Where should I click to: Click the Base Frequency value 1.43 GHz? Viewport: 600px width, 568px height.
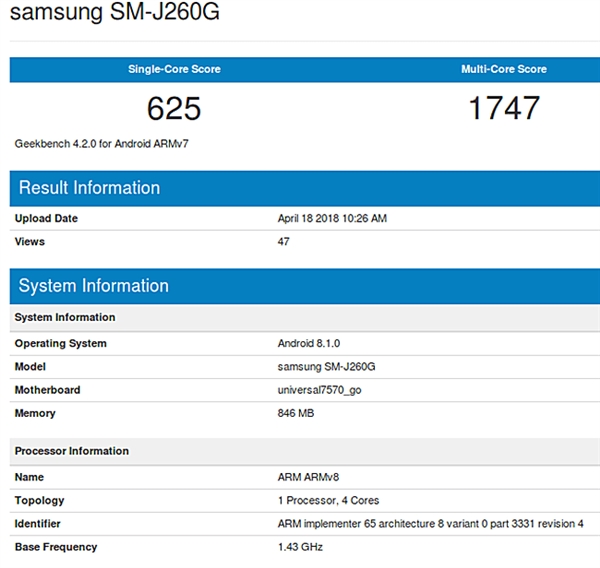pos(300,547)
